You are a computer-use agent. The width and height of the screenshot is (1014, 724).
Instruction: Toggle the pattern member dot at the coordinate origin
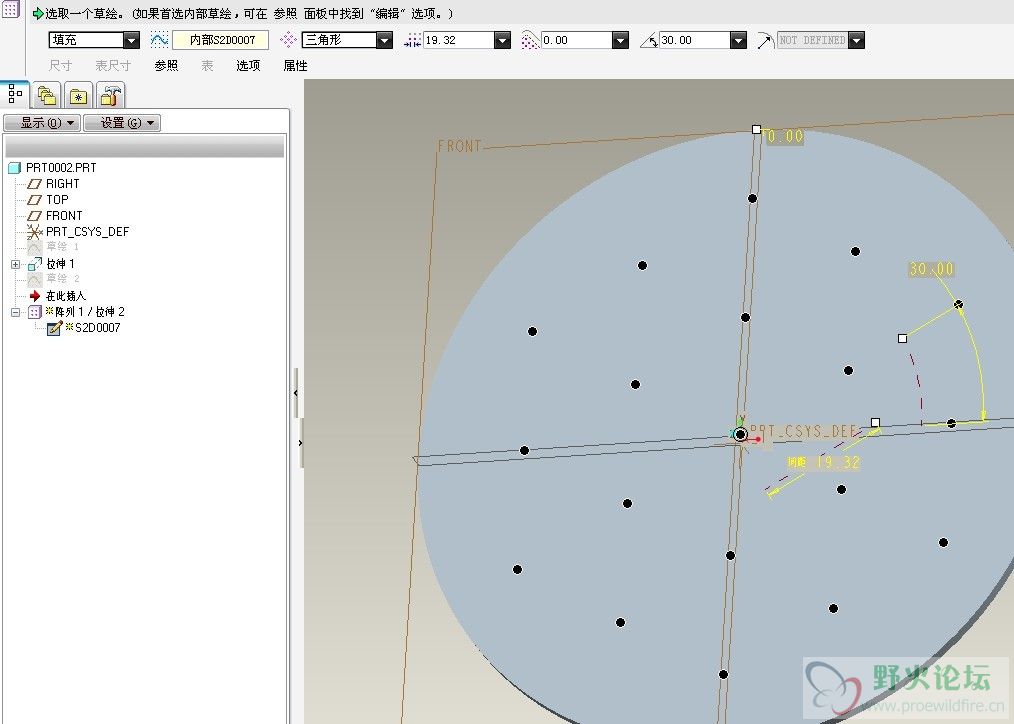tap(740, 434)
